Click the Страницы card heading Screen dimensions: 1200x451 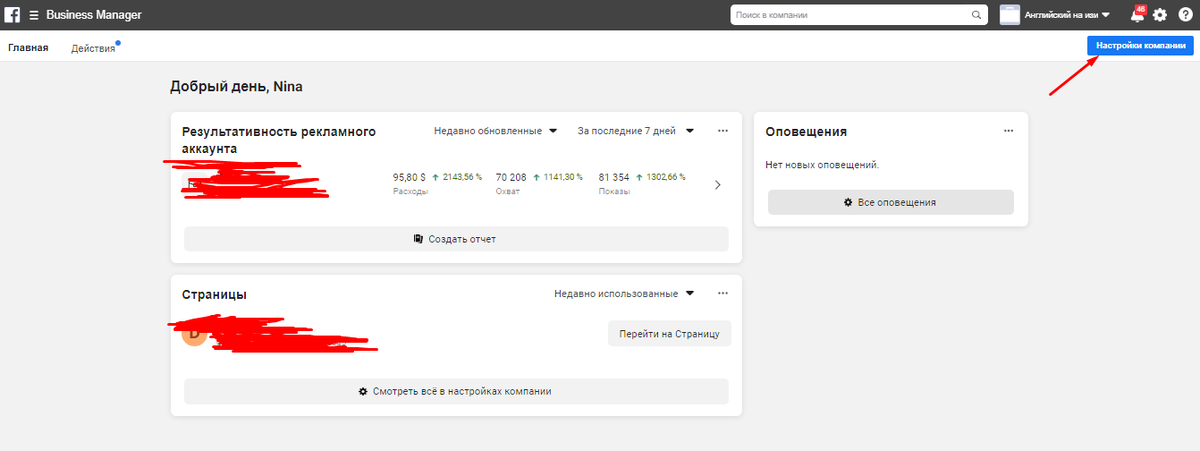pos(214,295)
